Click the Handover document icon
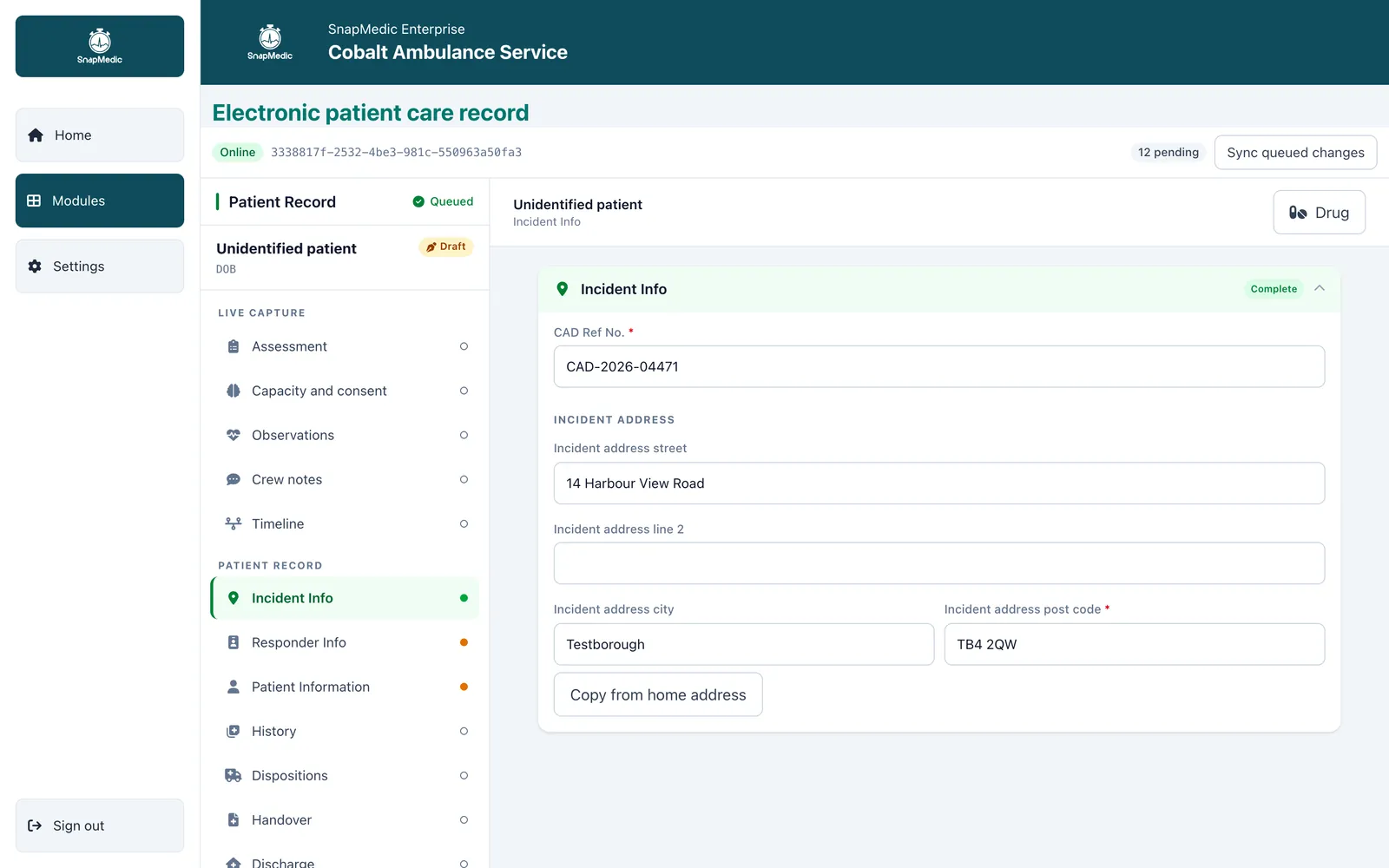 [x=234, y=819]
